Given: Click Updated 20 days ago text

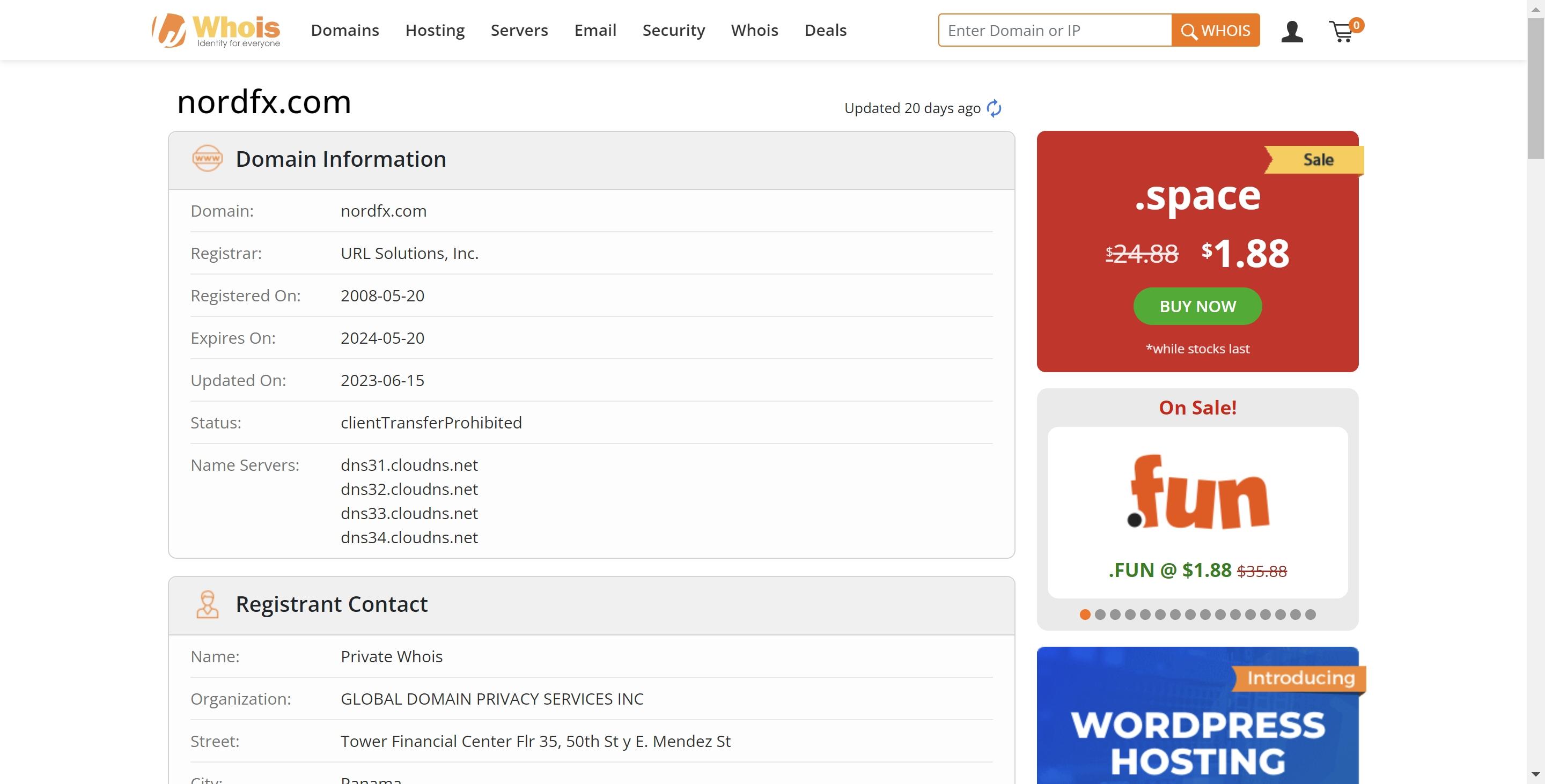Looking at the screenshot, I should click(x=912, y=108).
